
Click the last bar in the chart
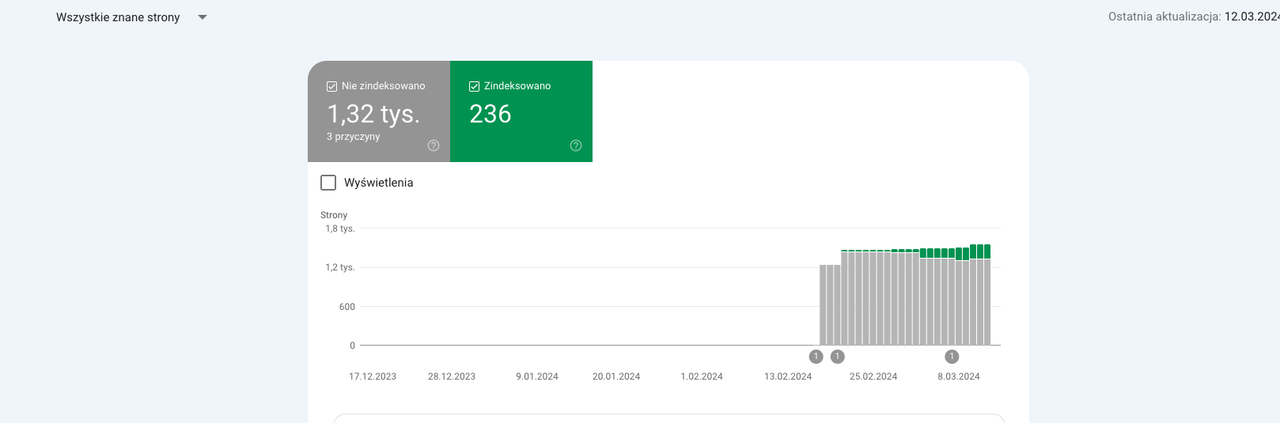click(x=987, y=295)
